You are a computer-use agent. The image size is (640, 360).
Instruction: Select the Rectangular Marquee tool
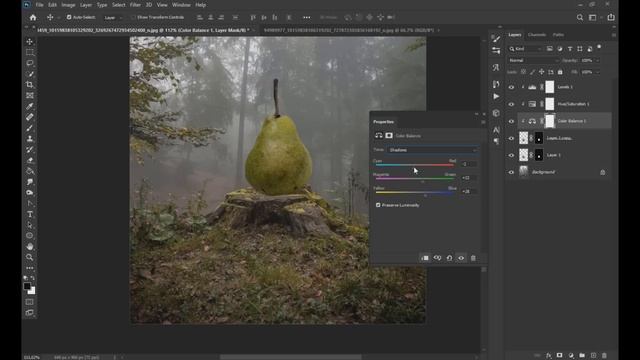coord(30,52)
